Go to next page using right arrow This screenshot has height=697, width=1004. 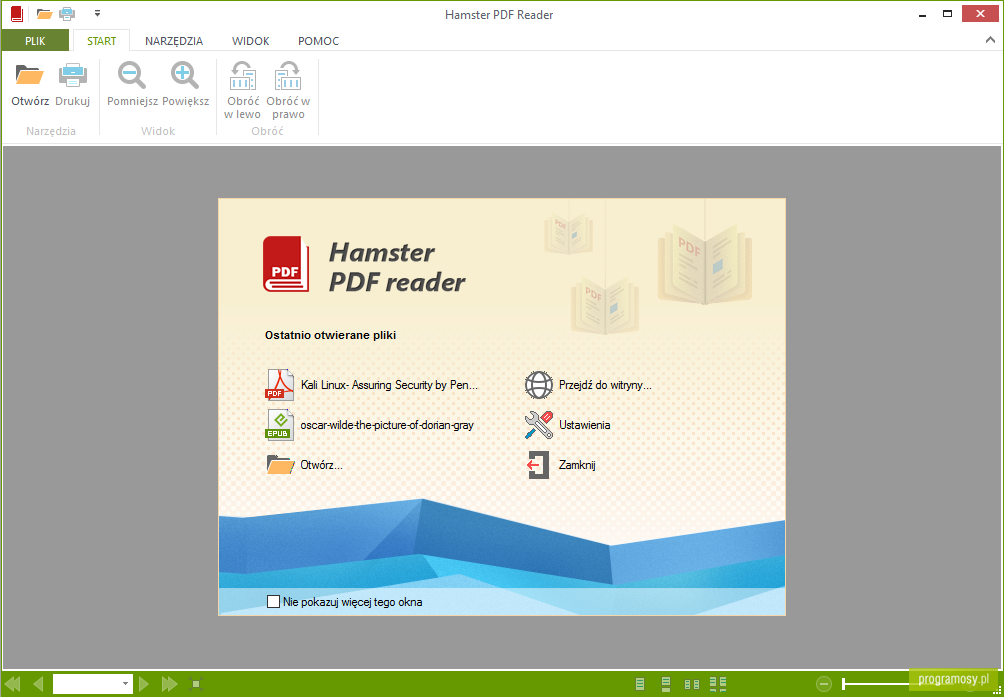pyautogui.click(x=144, y=684)
